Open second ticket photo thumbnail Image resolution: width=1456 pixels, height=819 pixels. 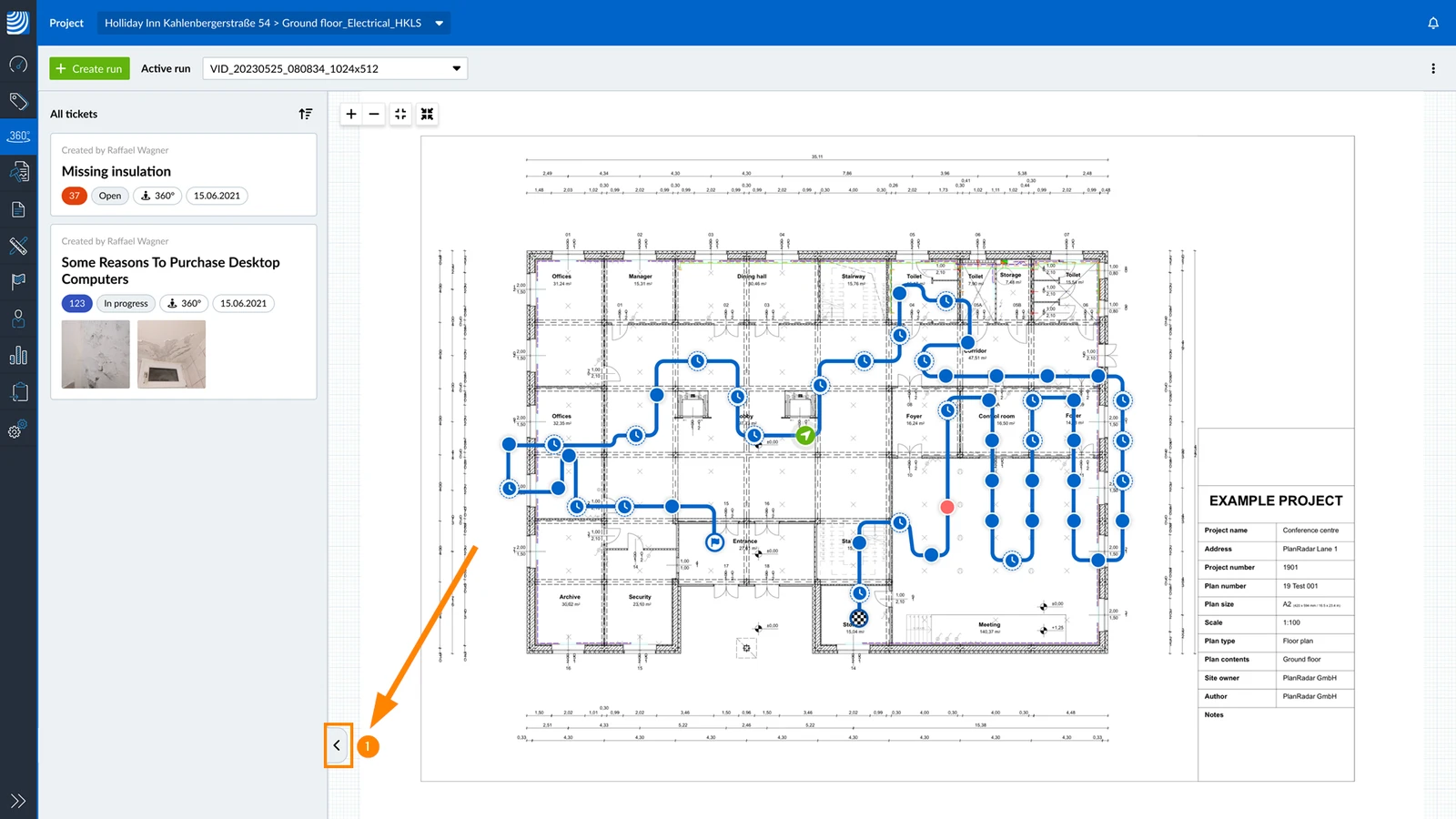pyautogui.click(x=171, y=354)
